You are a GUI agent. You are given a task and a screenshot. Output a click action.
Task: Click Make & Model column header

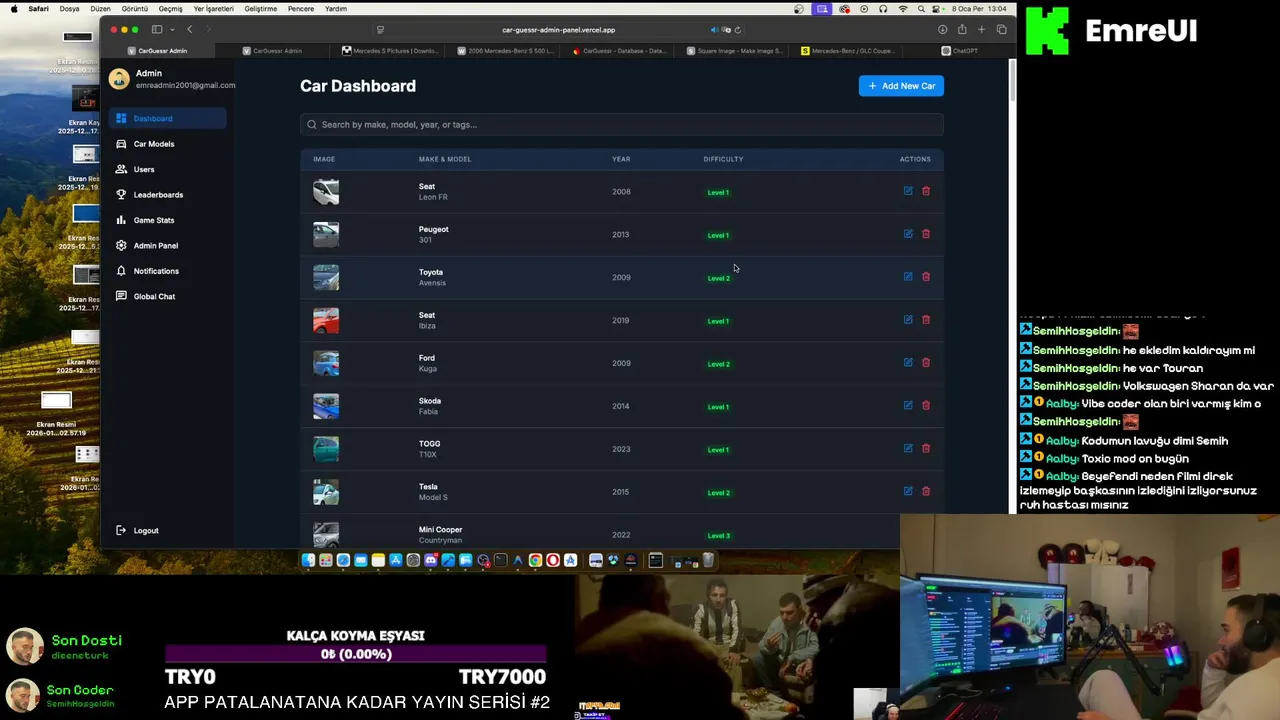445,159
